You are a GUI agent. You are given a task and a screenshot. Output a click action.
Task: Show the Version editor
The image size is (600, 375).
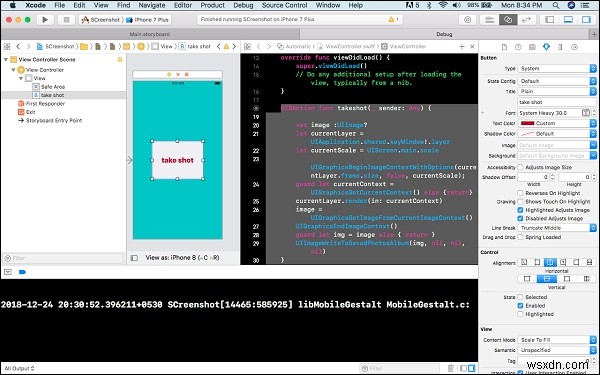(x=527, y=20)
